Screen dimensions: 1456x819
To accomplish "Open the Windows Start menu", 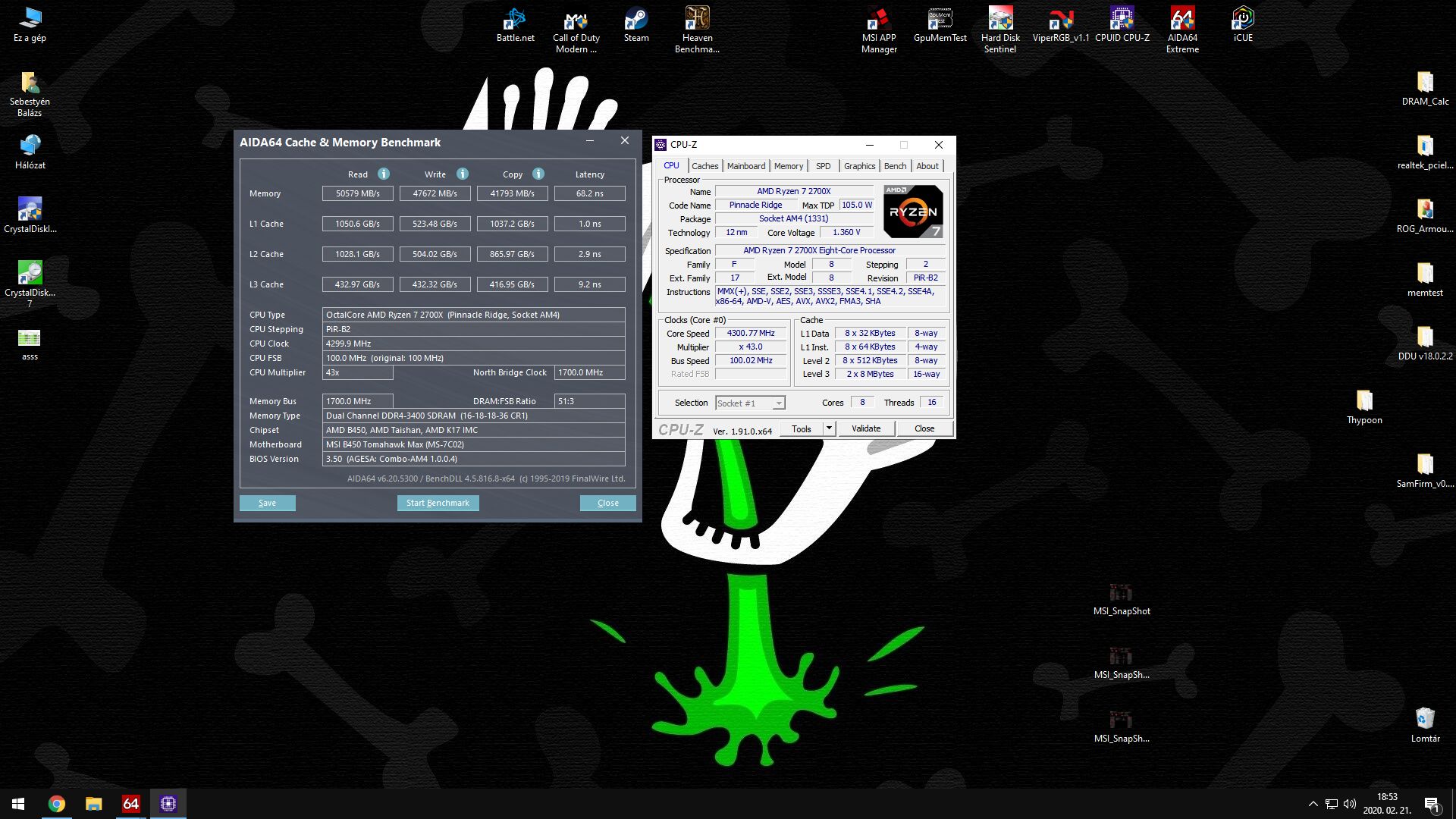I will 18,804.
